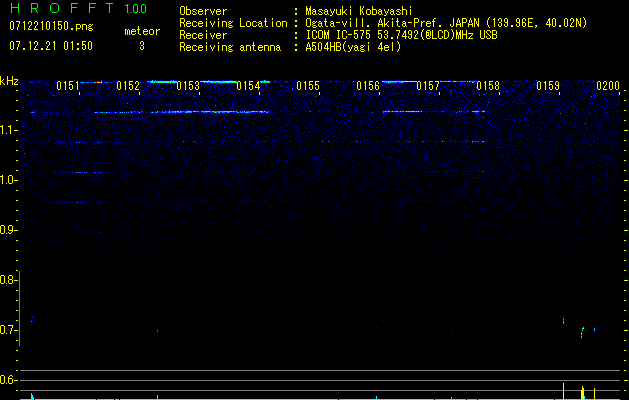Click the tallest yellow power spike near 0159

click(x=564, y=391)
